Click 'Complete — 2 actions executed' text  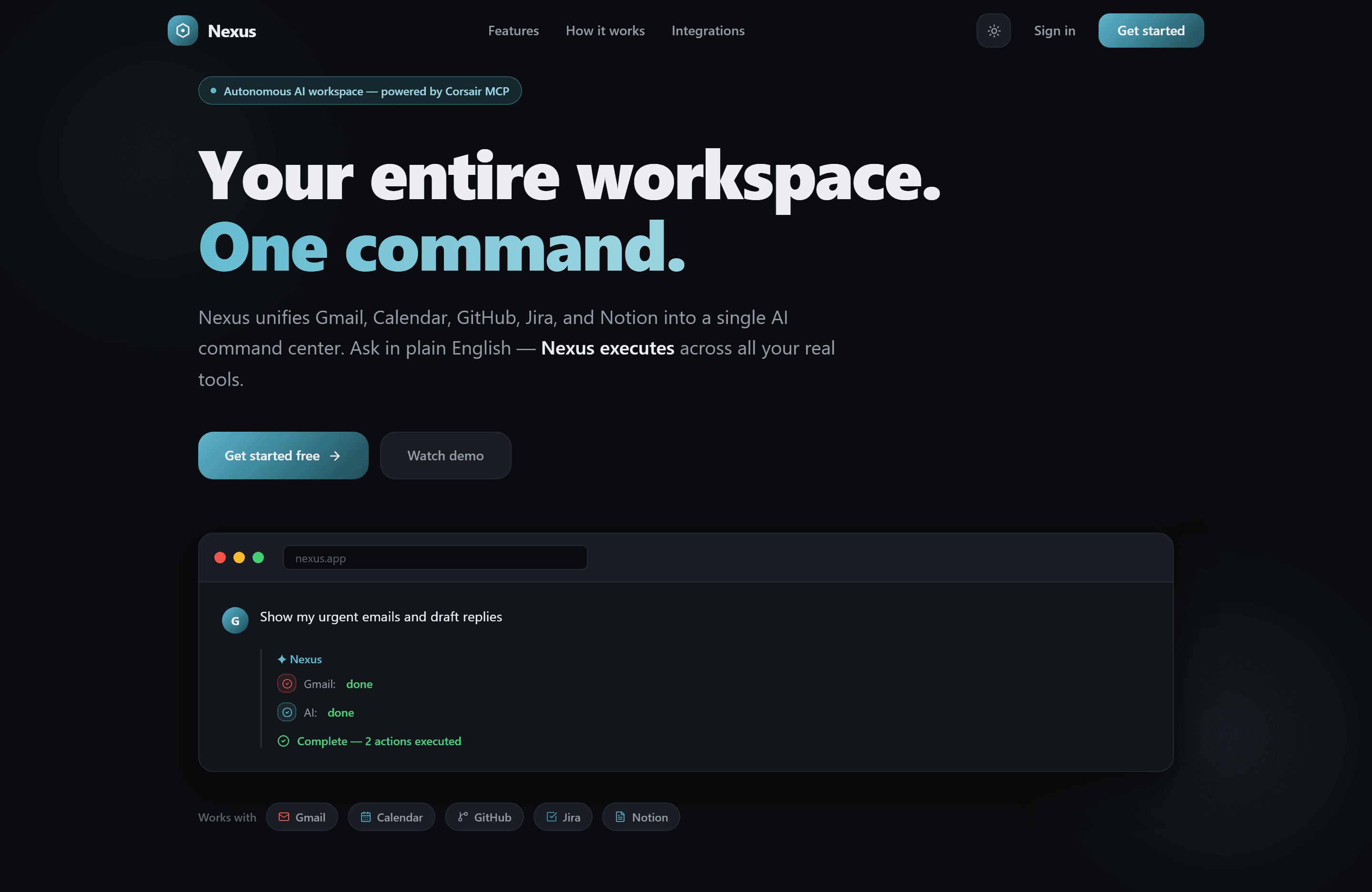379,741
